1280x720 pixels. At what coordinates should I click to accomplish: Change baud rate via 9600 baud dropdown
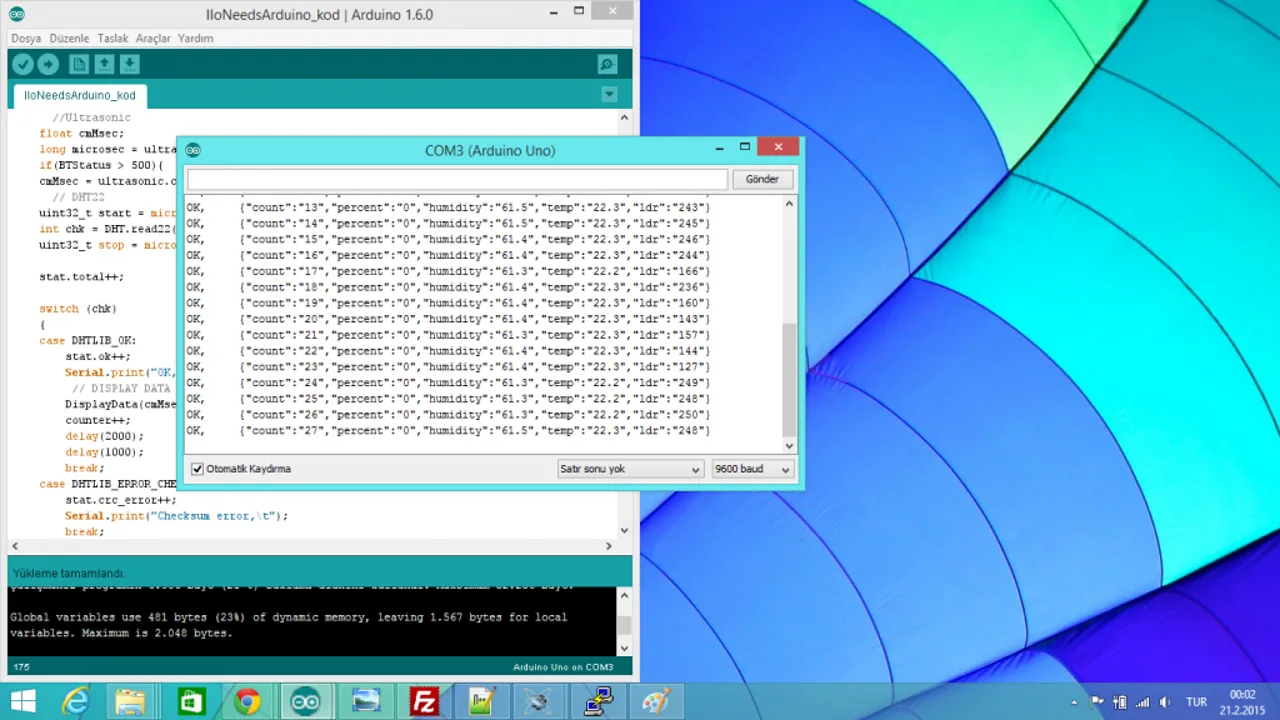click(x=750, y=468)
